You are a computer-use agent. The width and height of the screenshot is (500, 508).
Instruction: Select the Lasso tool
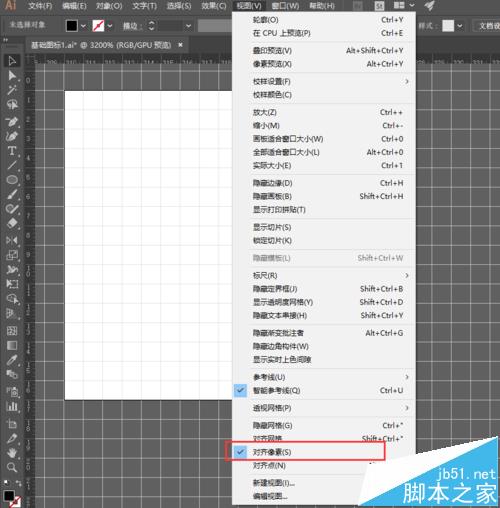click(x=12, y=105)
